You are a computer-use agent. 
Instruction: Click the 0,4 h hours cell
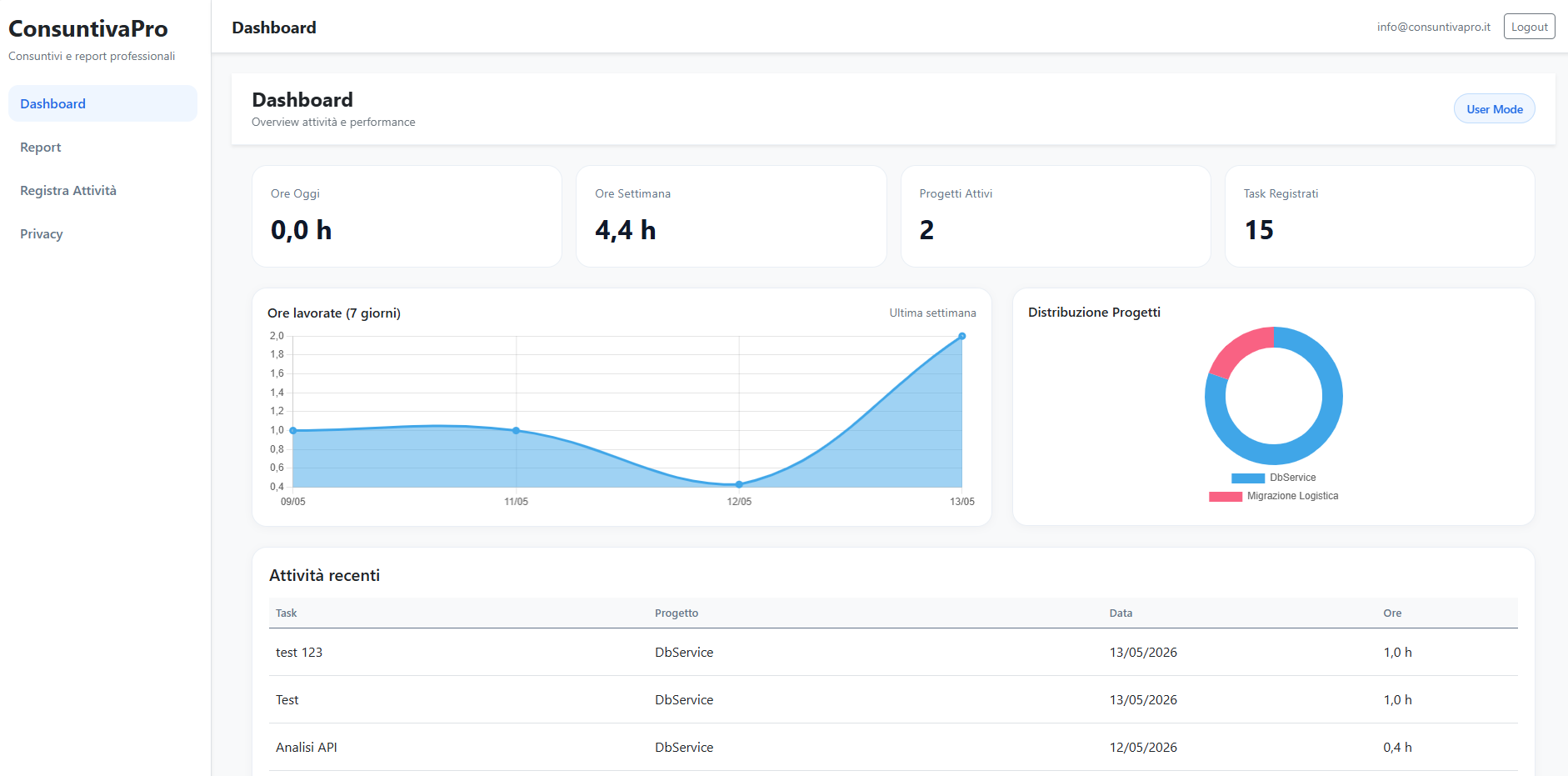(x=1397, y=747)
